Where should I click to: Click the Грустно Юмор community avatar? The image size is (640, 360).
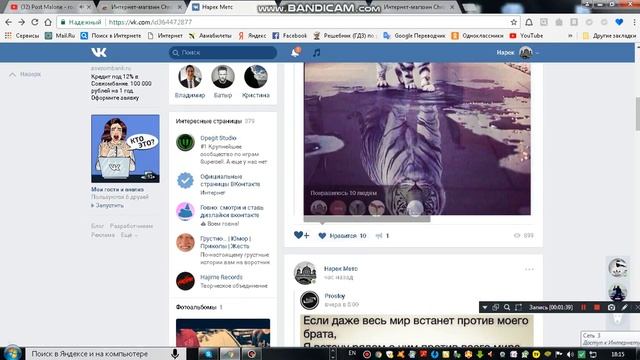coord(185,242)
